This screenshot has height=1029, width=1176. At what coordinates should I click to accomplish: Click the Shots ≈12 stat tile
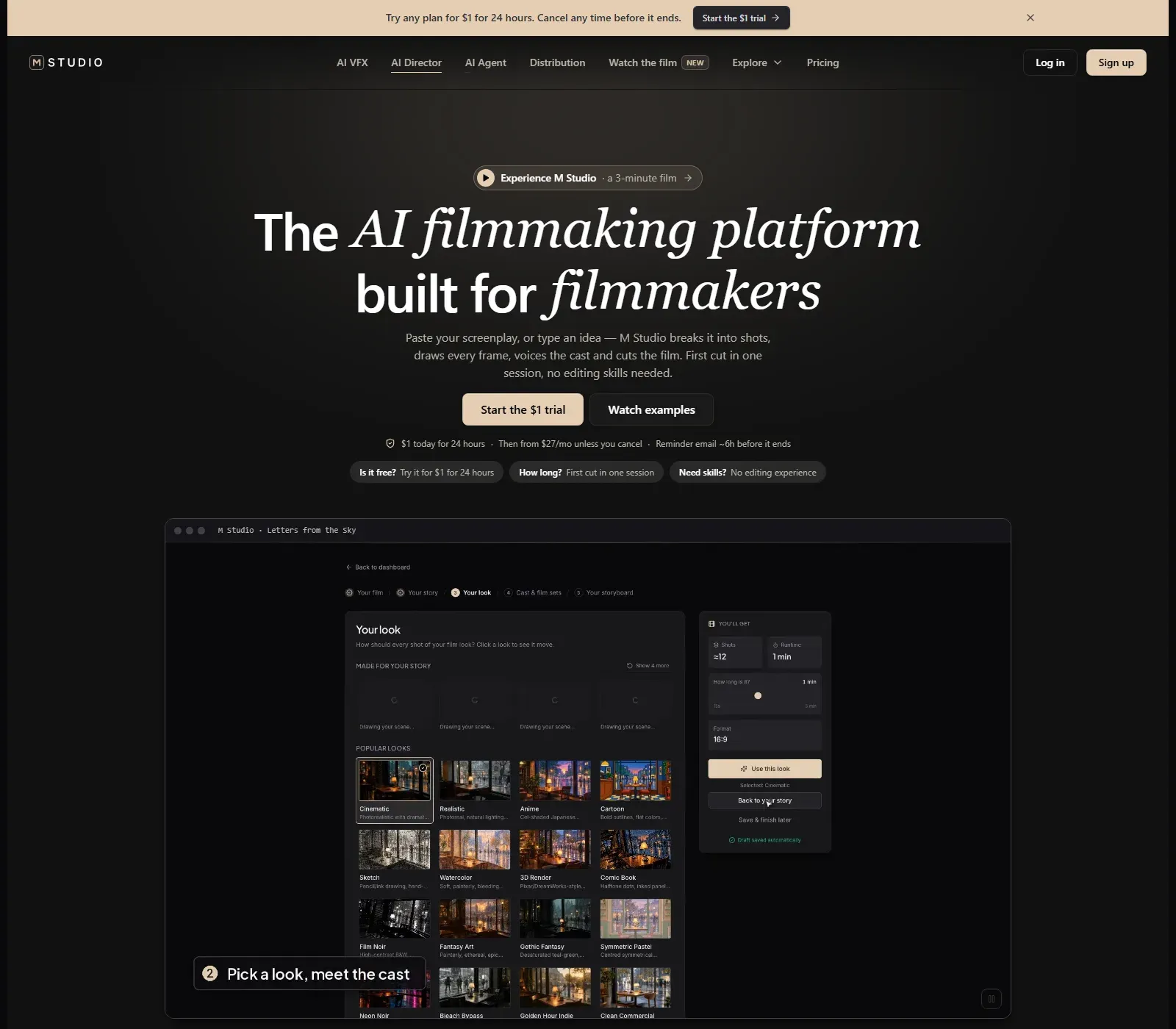[x=735, y=652]
